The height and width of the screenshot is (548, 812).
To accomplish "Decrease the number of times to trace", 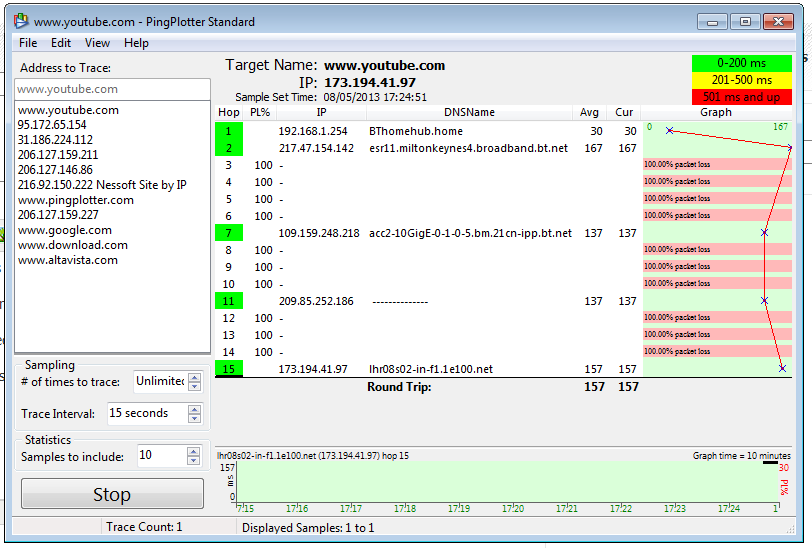I will 195,386.
